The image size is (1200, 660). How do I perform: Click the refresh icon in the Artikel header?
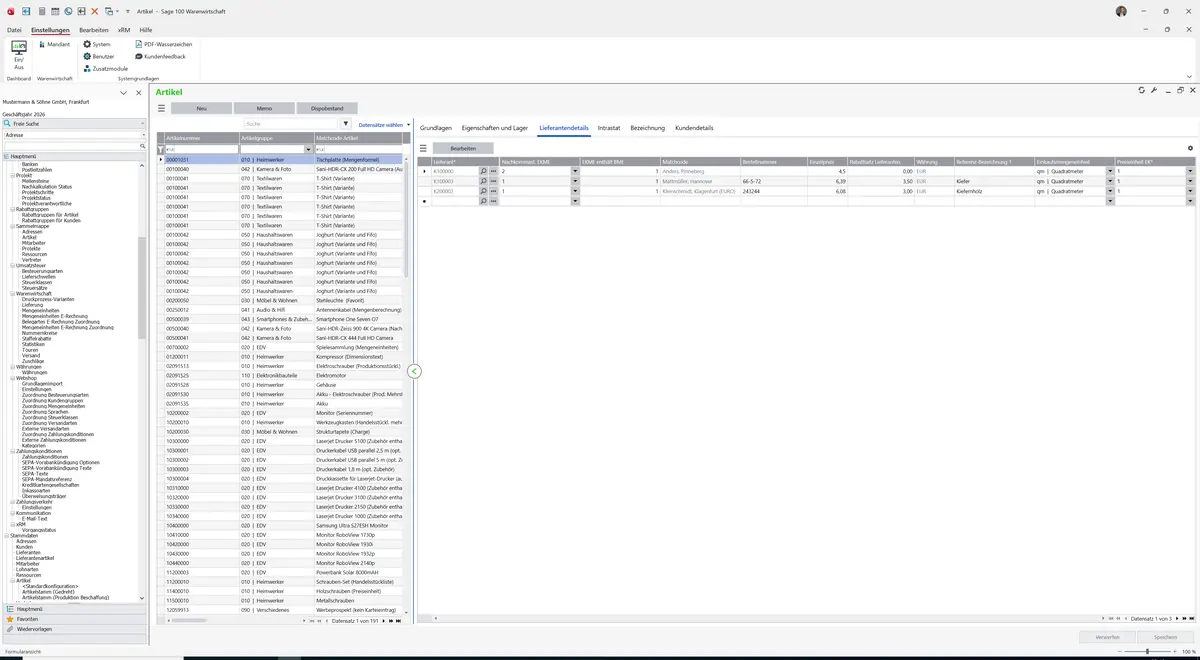[1142, 90]
